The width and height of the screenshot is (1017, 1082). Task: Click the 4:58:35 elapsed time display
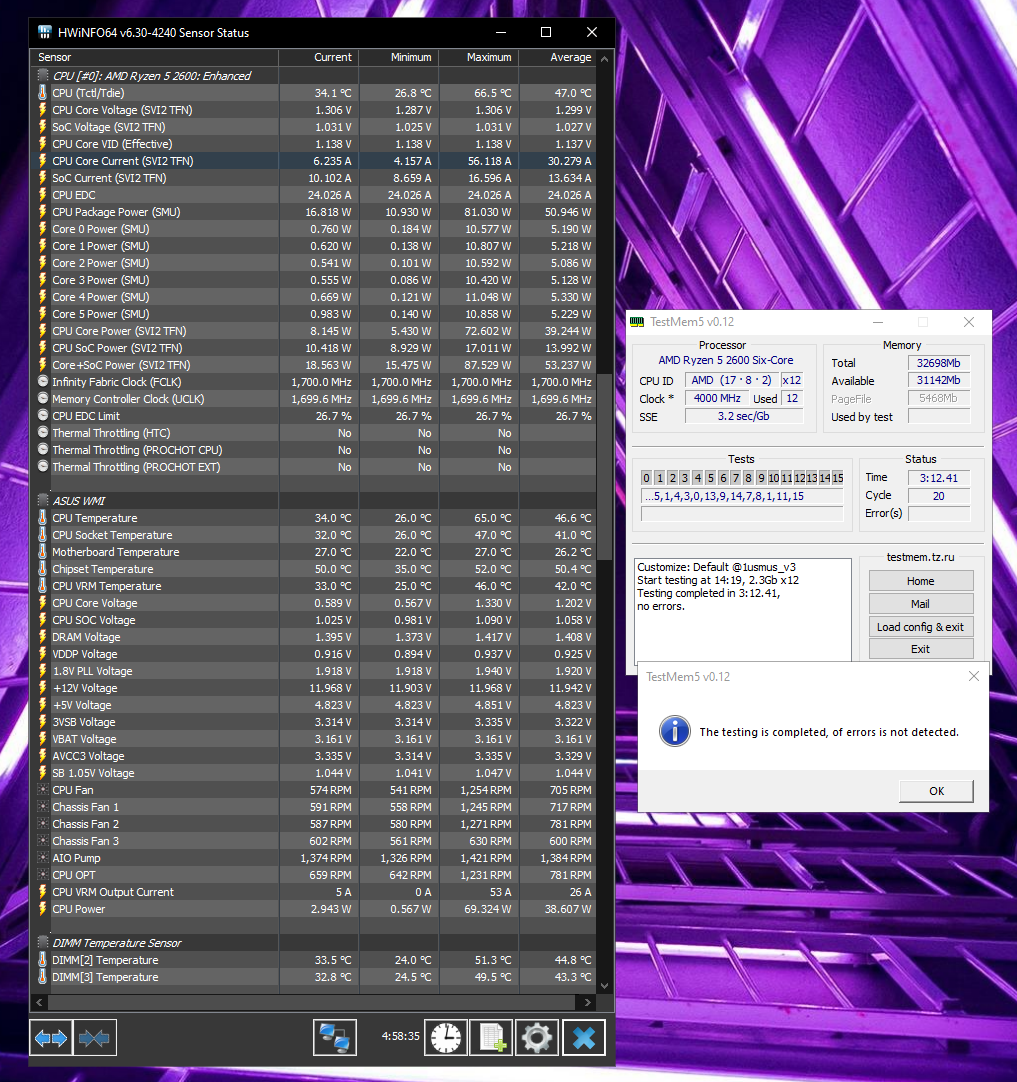[400, 1036]
